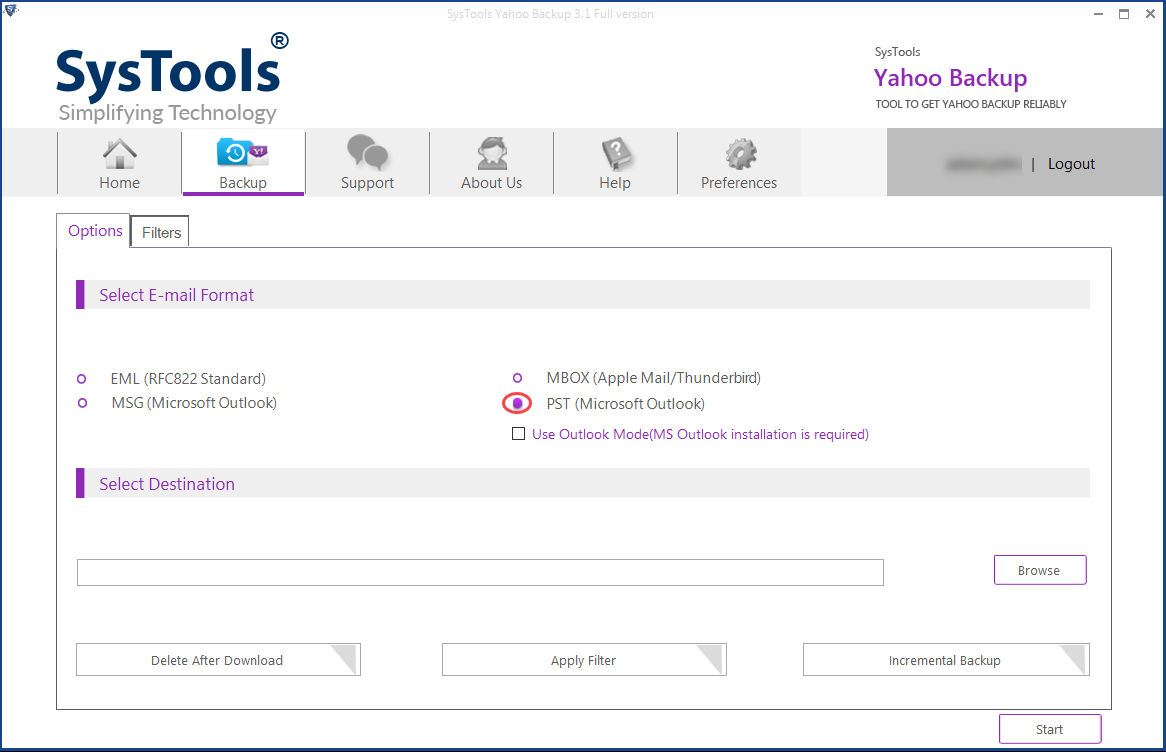Expand the Incremental Backup option
This screenshot has width=1166, height=752.
pyautogui.click(x=946, y=660)
